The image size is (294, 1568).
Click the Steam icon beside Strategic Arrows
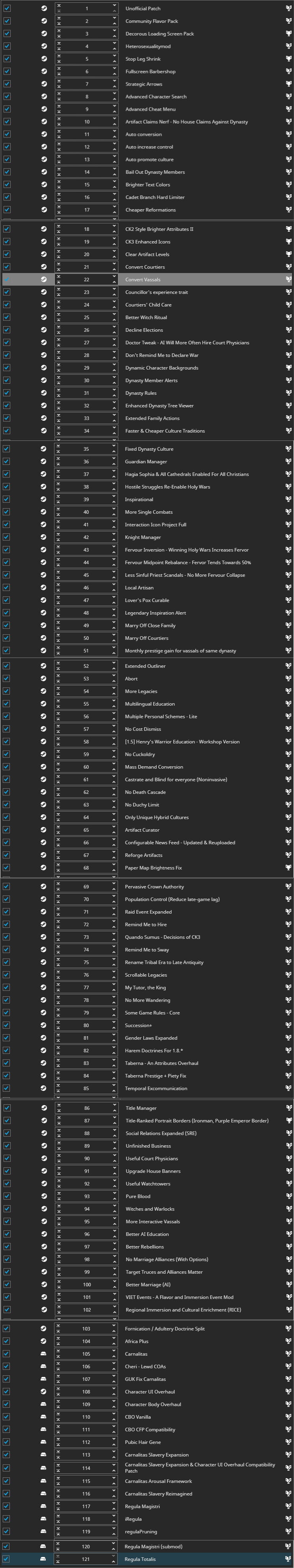[44, 84]
